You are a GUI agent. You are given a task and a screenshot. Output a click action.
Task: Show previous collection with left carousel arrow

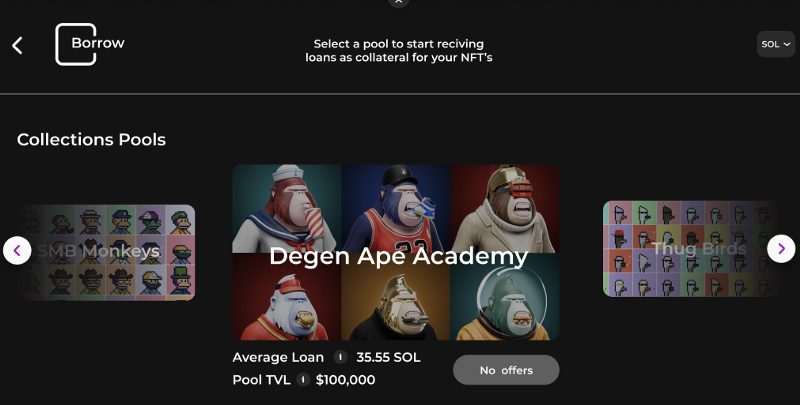coord(17,250)
